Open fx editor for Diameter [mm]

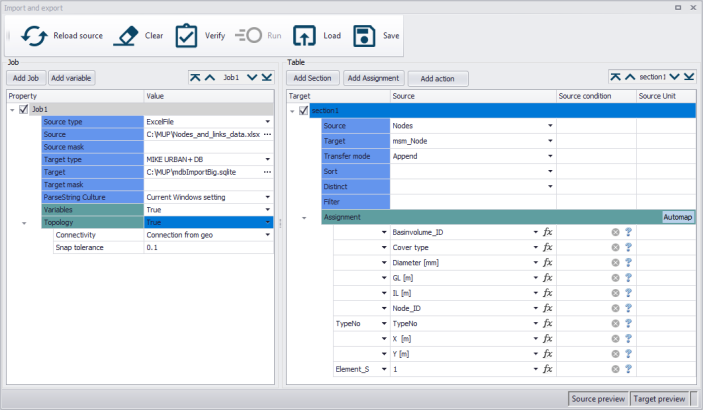[547, 262]
